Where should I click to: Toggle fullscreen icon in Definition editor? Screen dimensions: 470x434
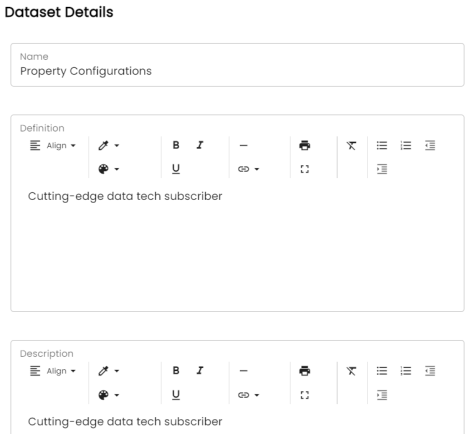[x=304, y=169]
